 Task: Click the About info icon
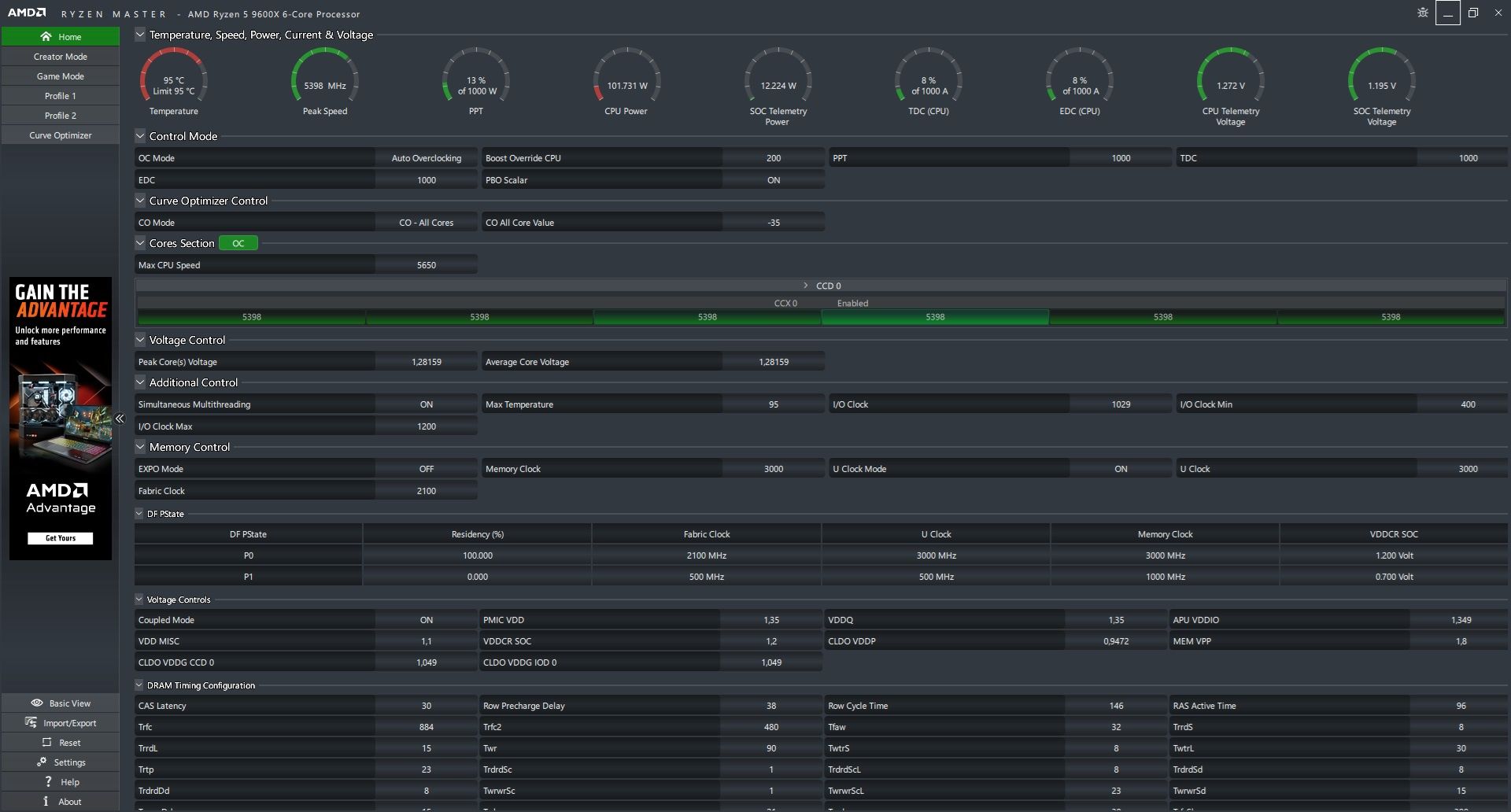pos(46,801)
